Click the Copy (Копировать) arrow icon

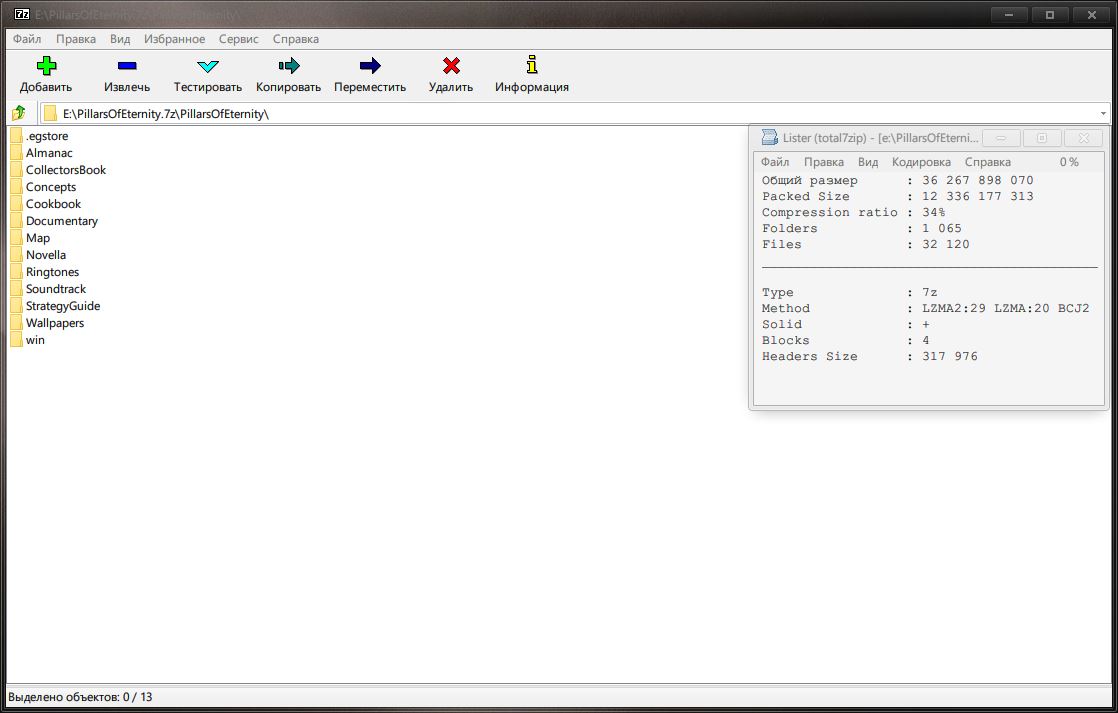pos(289,66)
